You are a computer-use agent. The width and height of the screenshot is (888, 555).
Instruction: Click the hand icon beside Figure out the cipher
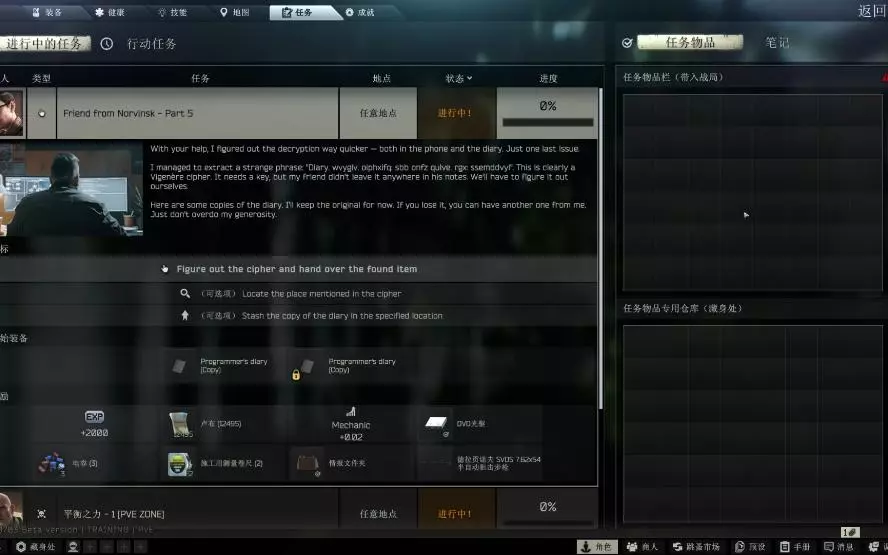(164, 269)
